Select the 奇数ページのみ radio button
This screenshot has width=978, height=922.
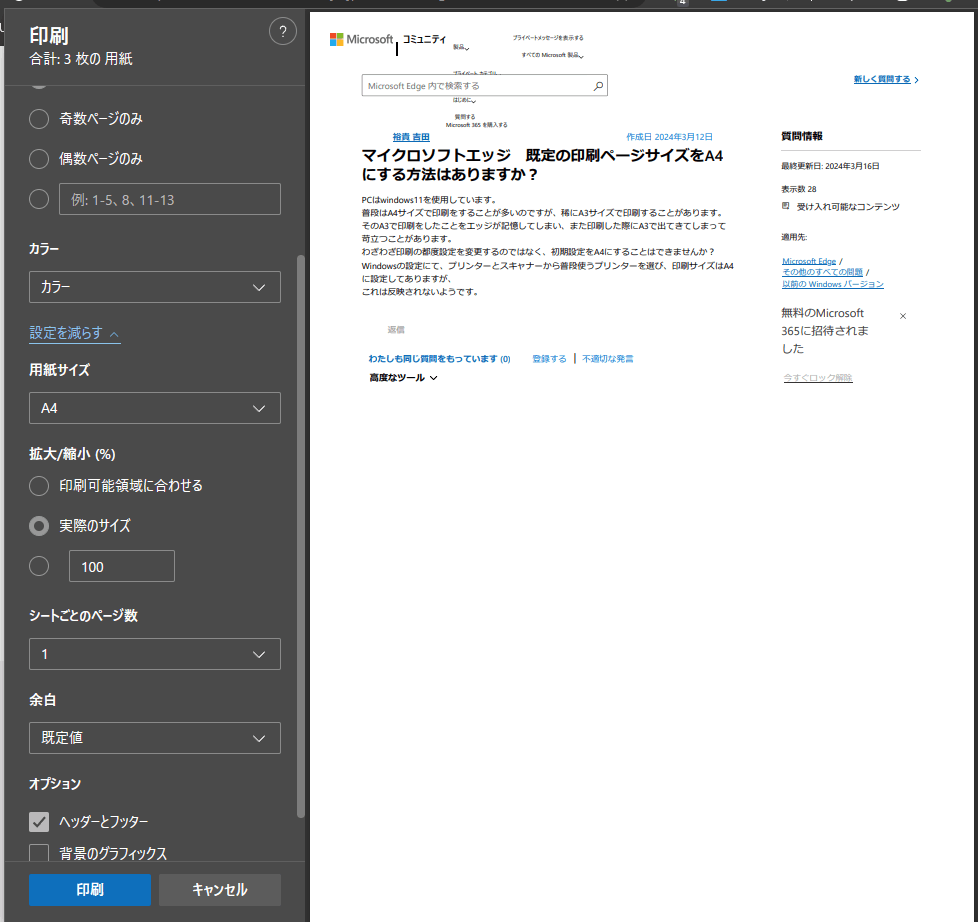pos(39,119)
